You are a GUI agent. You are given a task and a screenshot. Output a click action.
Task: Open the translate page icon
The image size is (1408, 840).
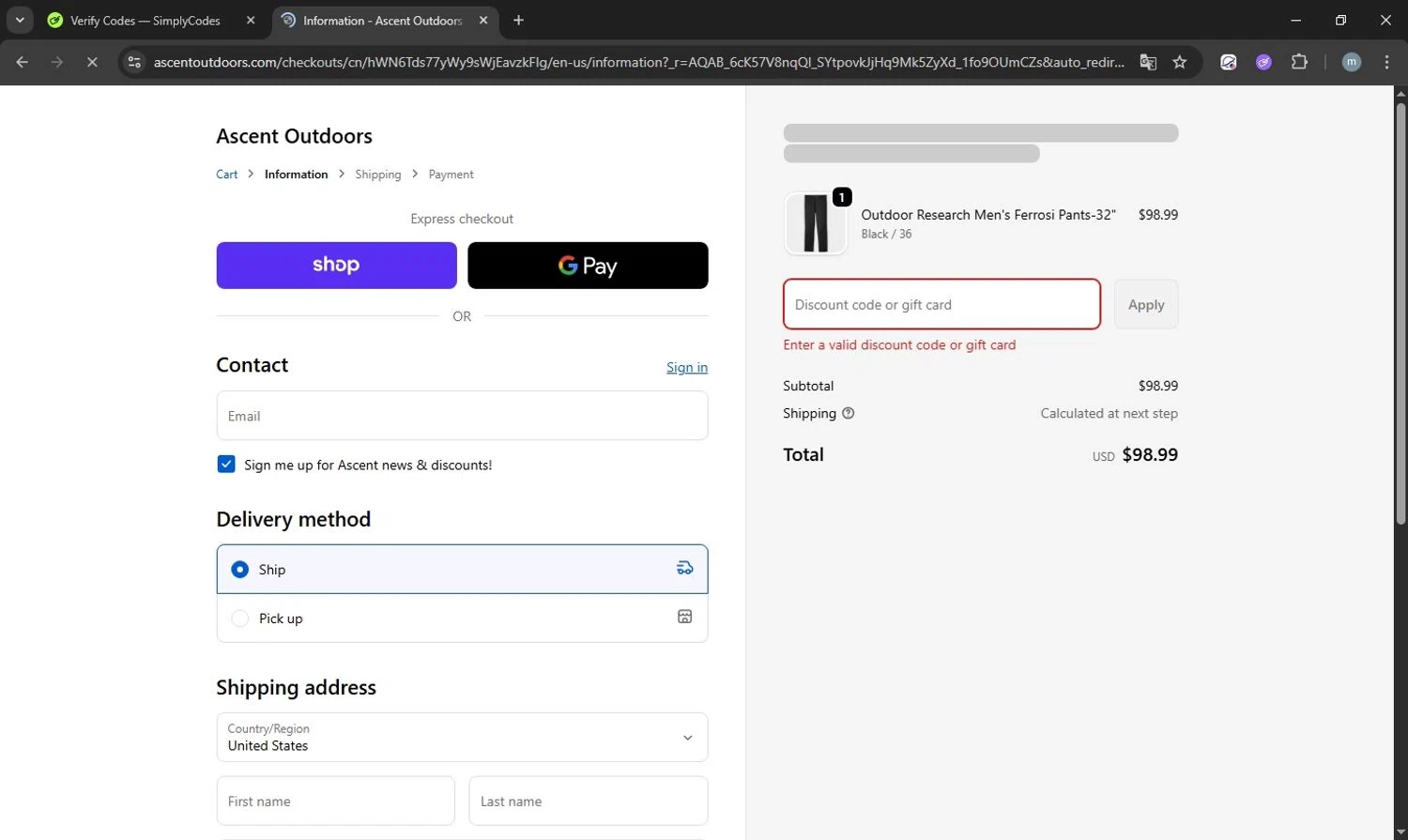click(x=1148, y=62)
